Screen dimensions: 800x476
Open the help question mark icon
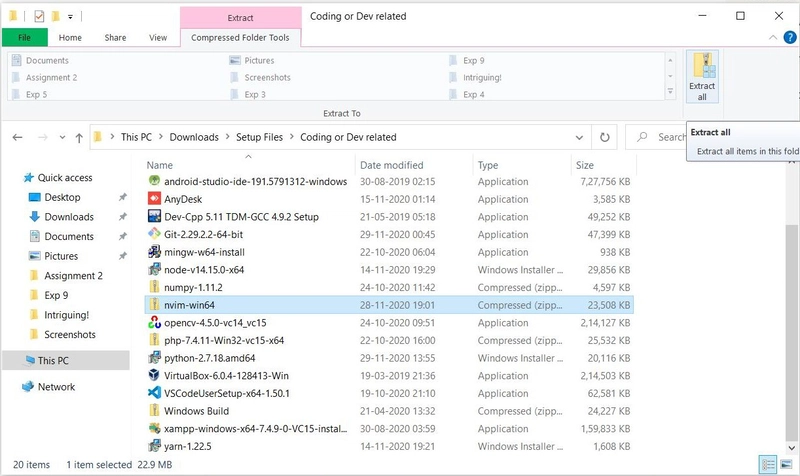tap(790, 37)
